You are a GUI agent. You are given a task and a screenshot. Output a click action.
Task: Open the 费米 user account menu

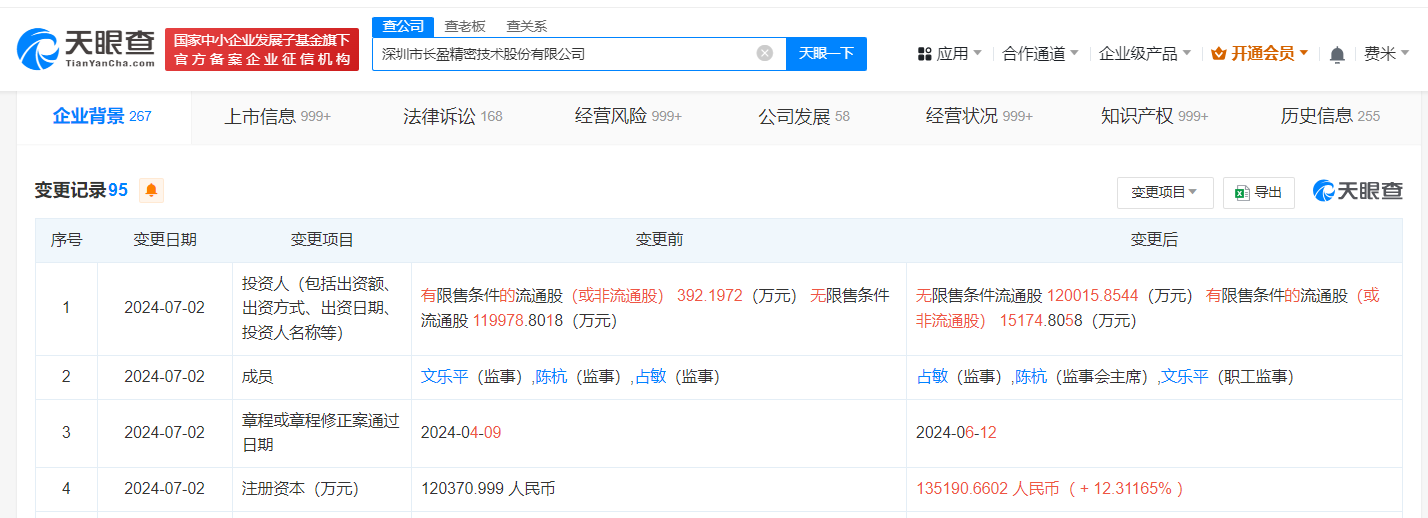coord(1386,54)
